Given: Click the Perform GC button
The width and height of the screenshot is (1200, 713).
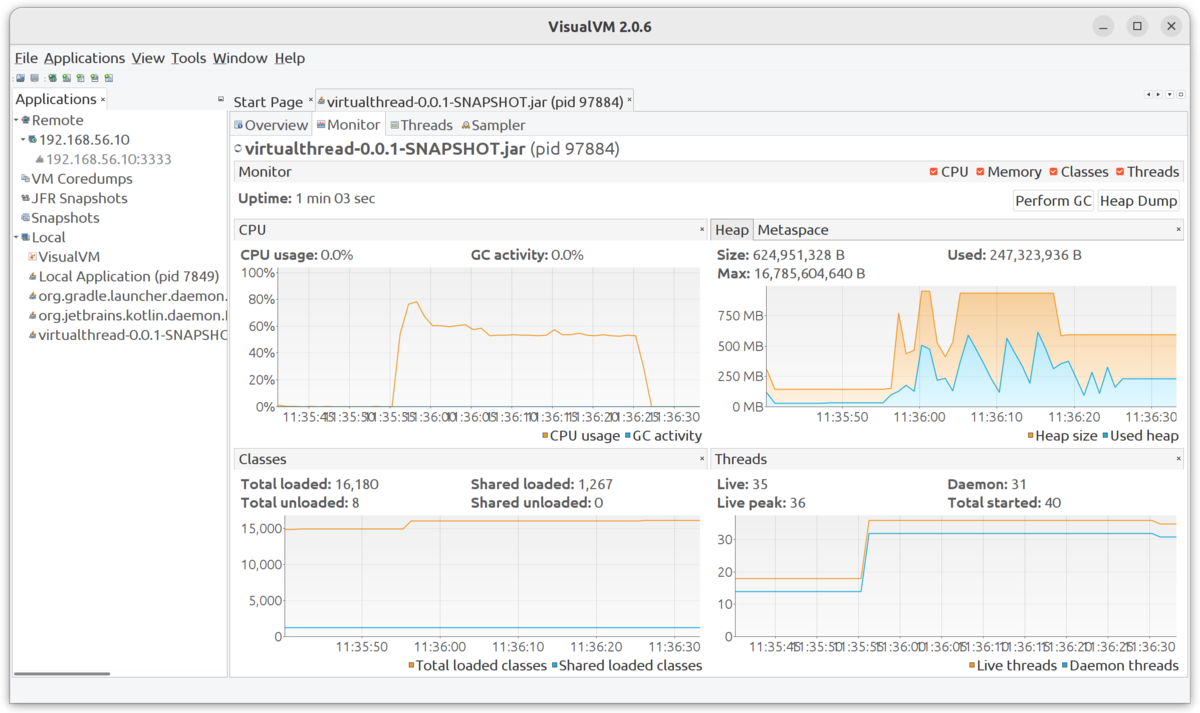Looking at the screenshot, I should [1053, 200].
